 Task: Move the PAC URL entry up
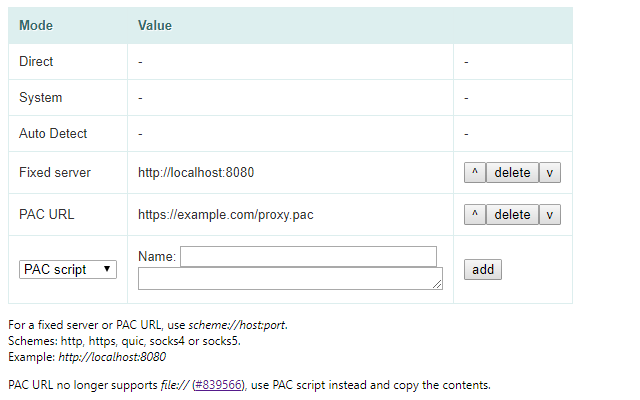tap(475, 214)
